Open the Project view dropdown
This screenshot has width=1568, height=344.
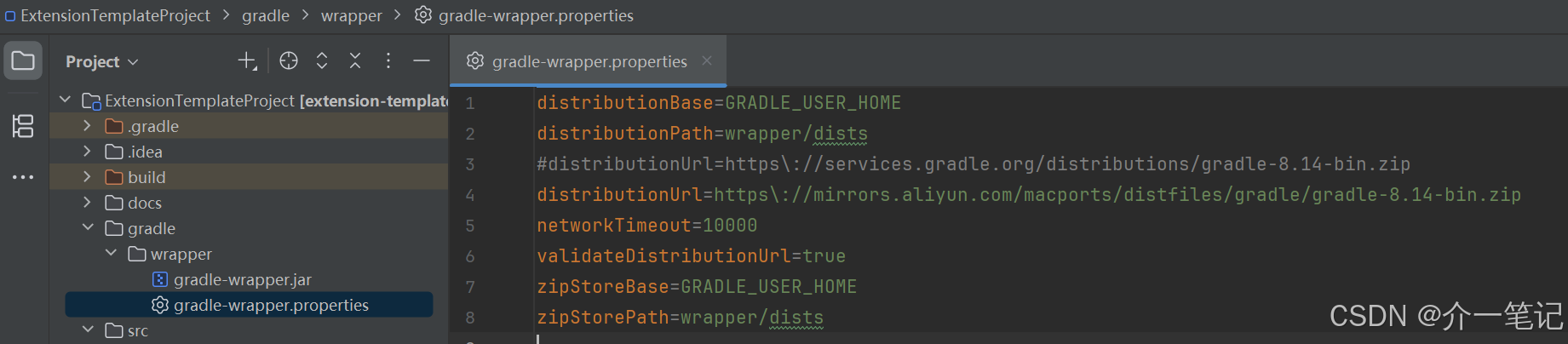pos(101,61)
